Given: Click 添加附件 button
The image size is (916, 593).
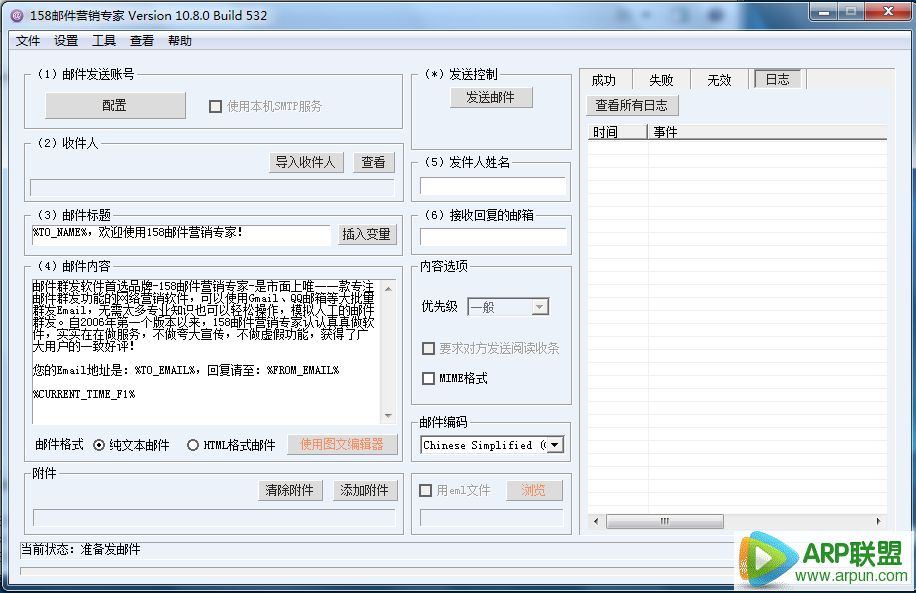Looking at the screenshot, I should click(365, 490).
